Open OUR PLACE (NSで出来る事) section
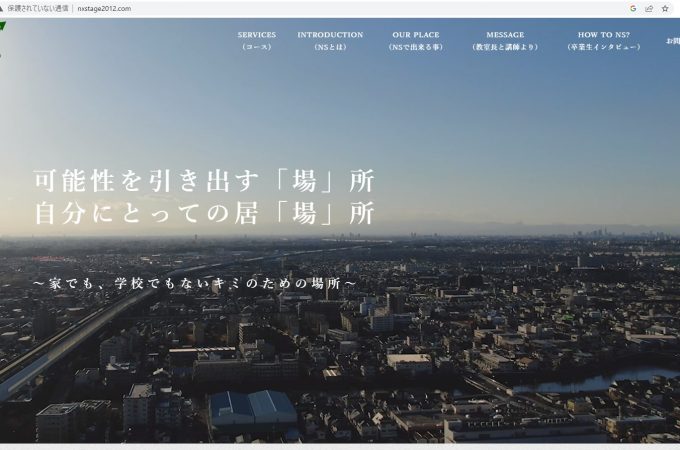This screenshot has width=680, height=450. pos(415,40)
